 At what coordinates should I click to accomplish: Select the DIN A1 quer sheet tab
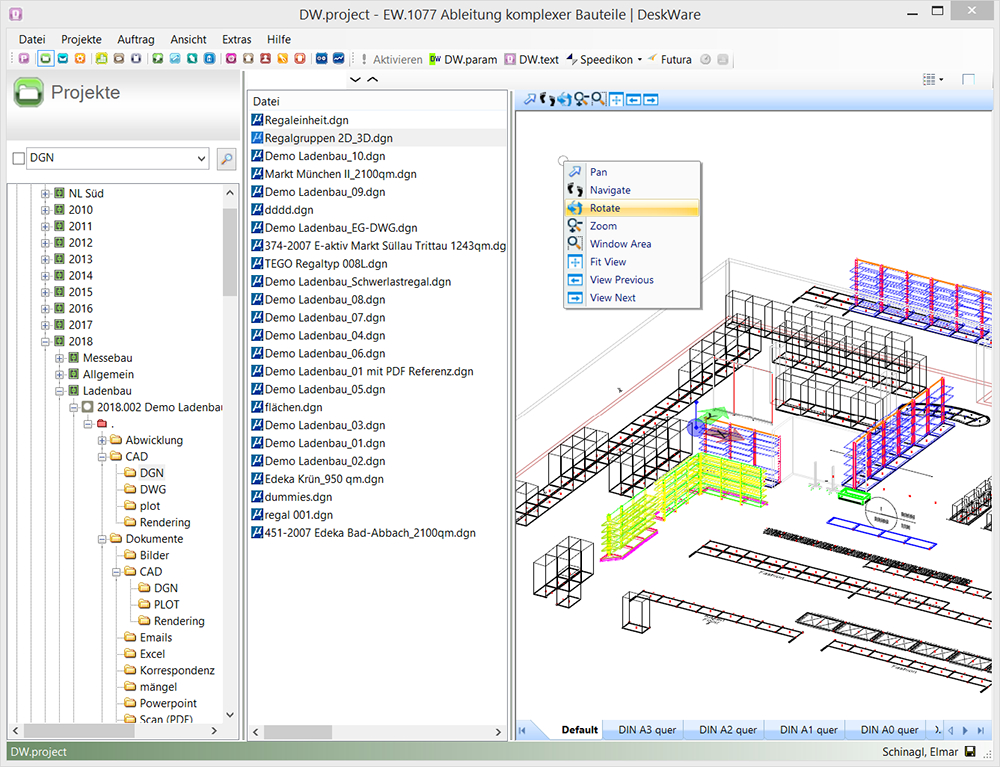pos(808,730)
